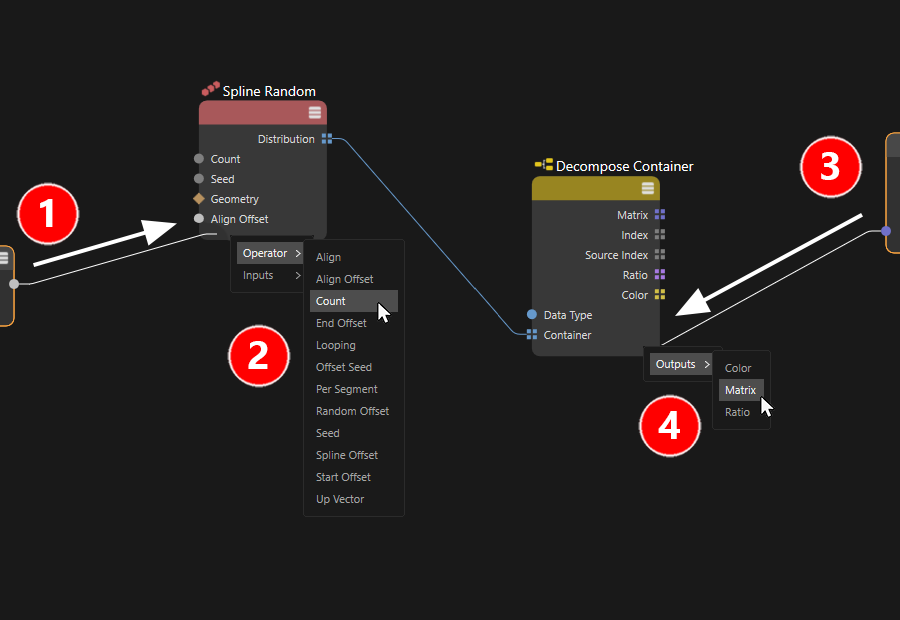
Task: Click the Distribution label on Spline Random
Action: click(286, 139)
